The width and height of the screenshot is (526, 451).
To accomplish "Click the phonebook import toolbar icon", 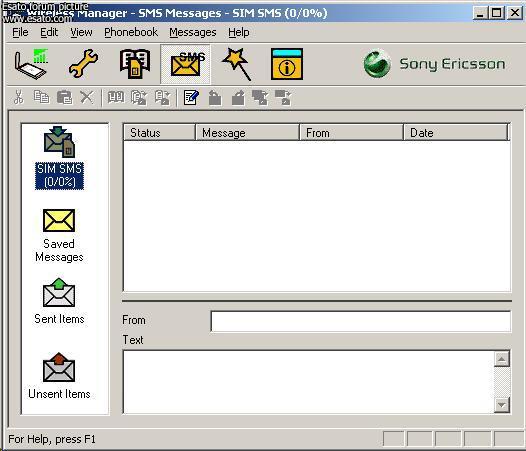I will [139, 98].
